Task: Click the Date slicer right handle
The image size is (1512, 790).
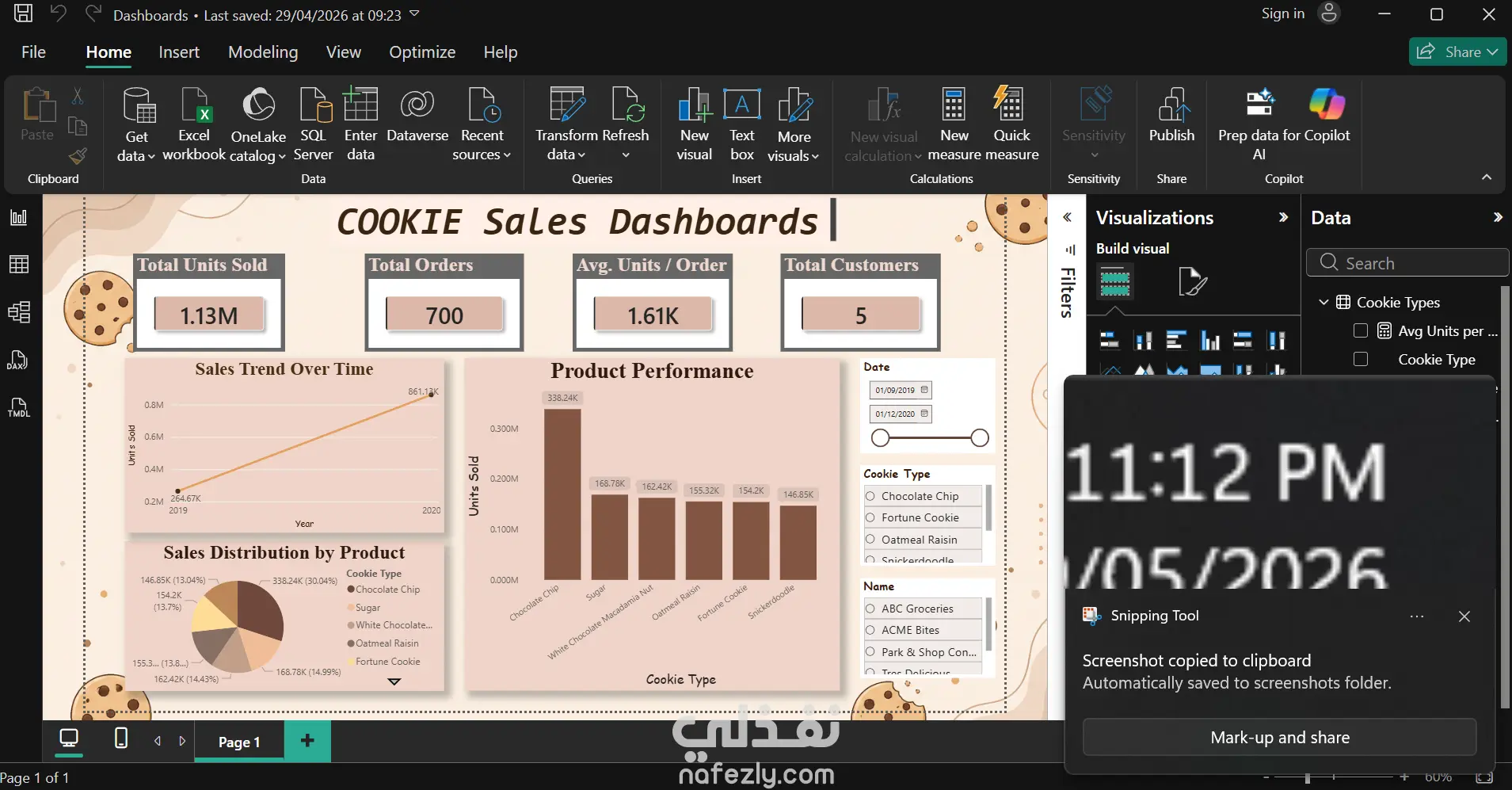Action: pyautogui.click(x=980, y=437)
